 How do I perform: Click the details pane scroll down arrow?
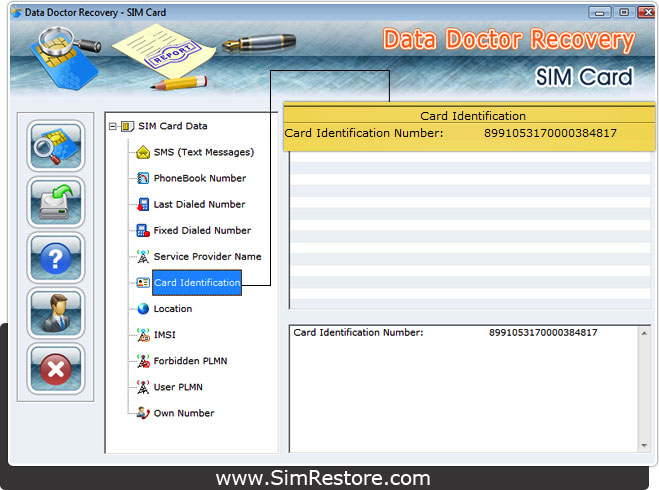pyautogui.click(x=644, y=445)
